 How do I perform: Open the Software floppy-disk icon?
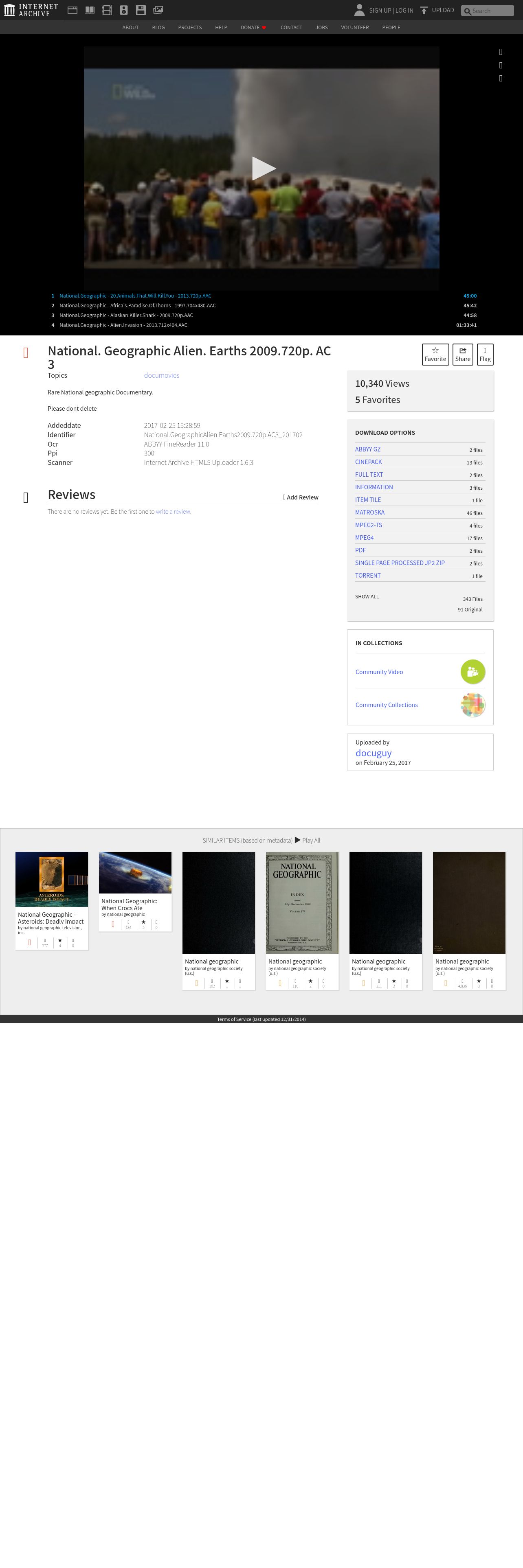141,10
